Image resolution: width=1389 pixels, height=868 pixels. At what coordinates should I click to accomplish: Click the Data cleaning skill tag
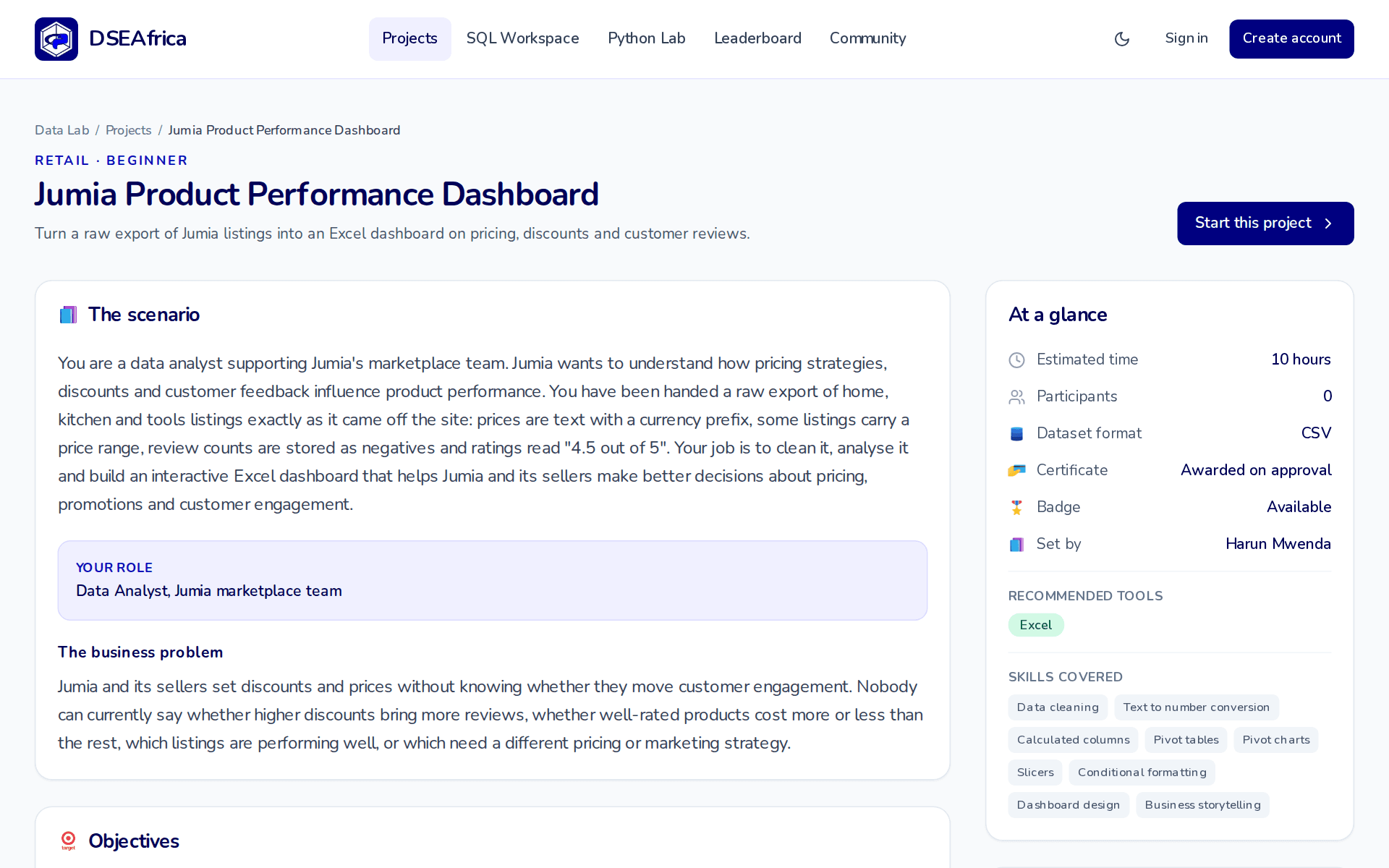click(x=1058, y=707)
